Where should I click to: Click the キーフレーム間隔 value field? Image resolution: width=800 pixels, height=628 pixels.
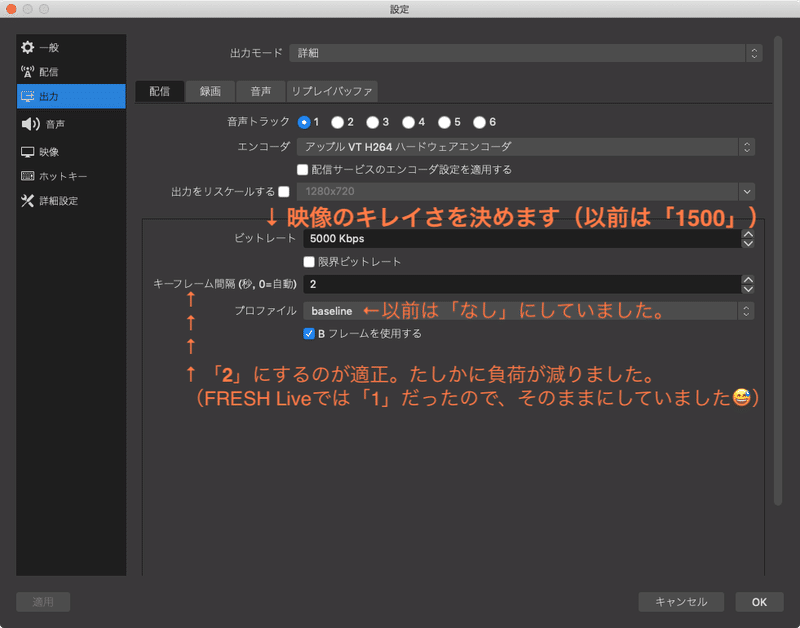pyautogui.click(x=522, y=284)
